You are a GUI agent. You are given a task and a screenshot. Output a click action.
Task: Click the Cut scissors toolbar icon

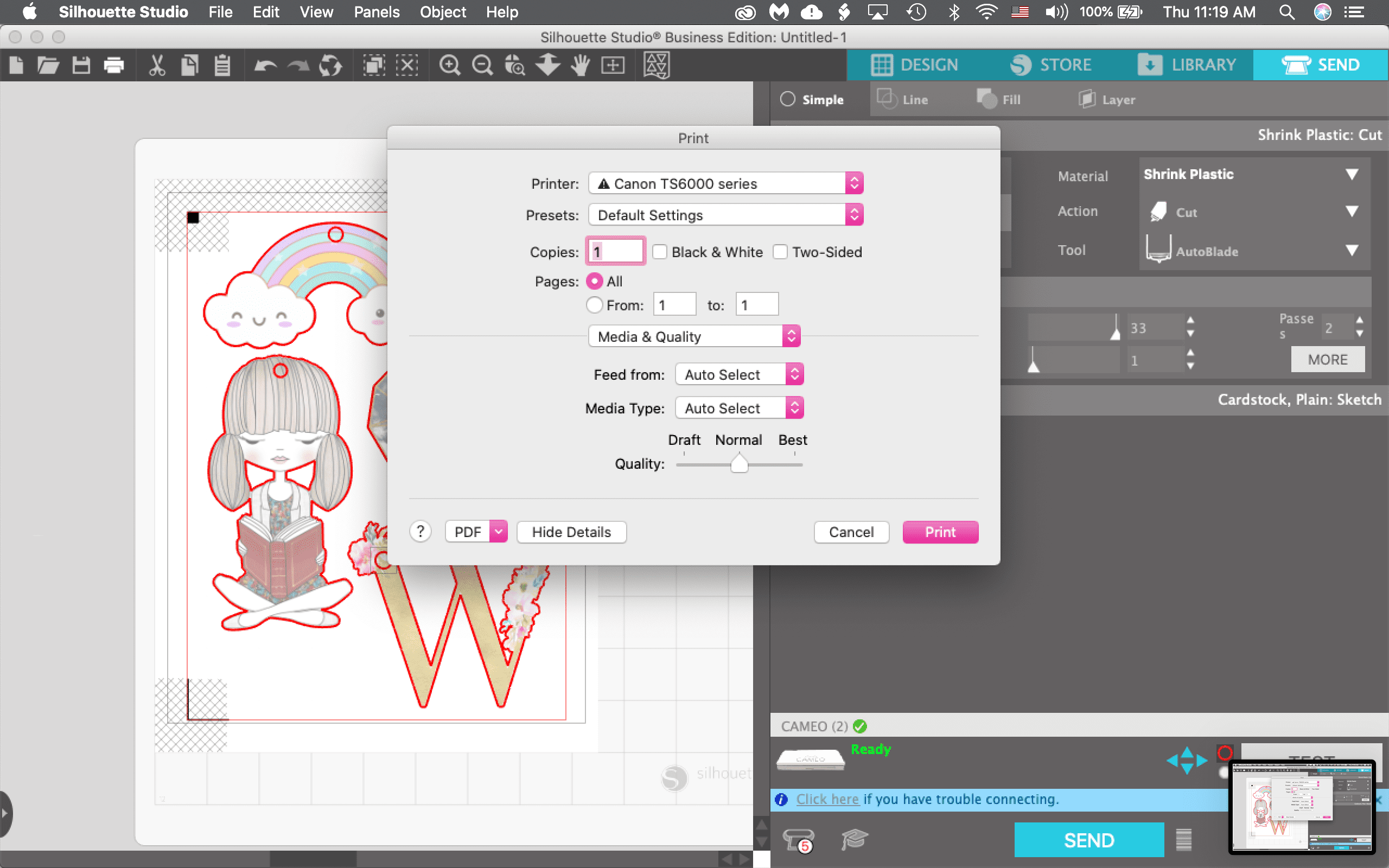157,66
